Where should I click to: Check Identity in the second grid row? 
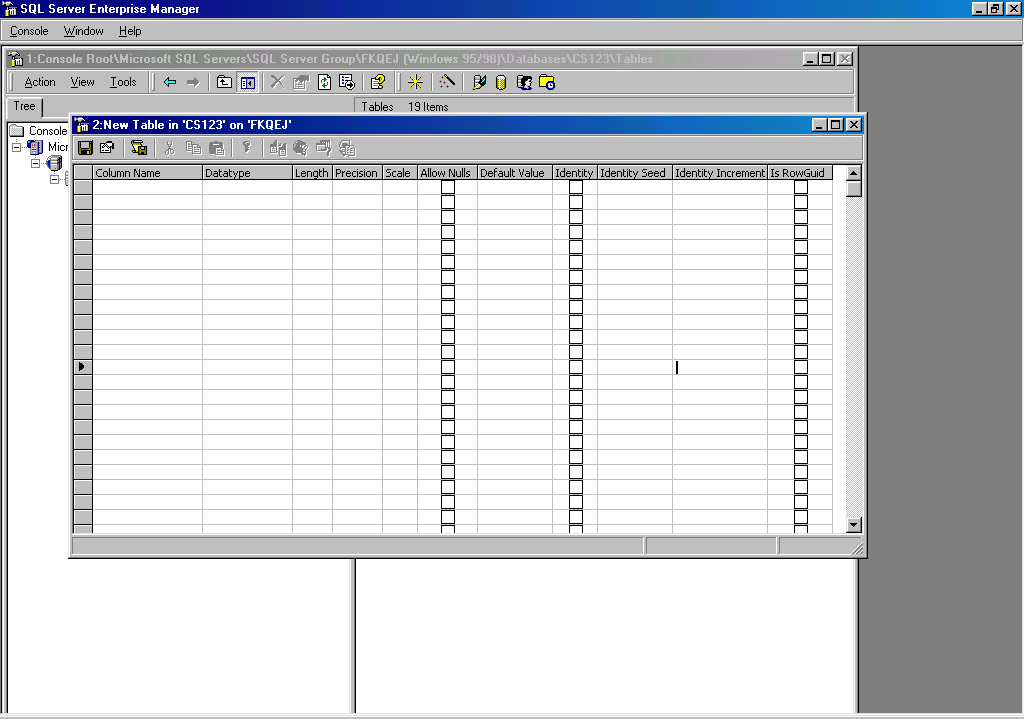click(x=575, y=202)
